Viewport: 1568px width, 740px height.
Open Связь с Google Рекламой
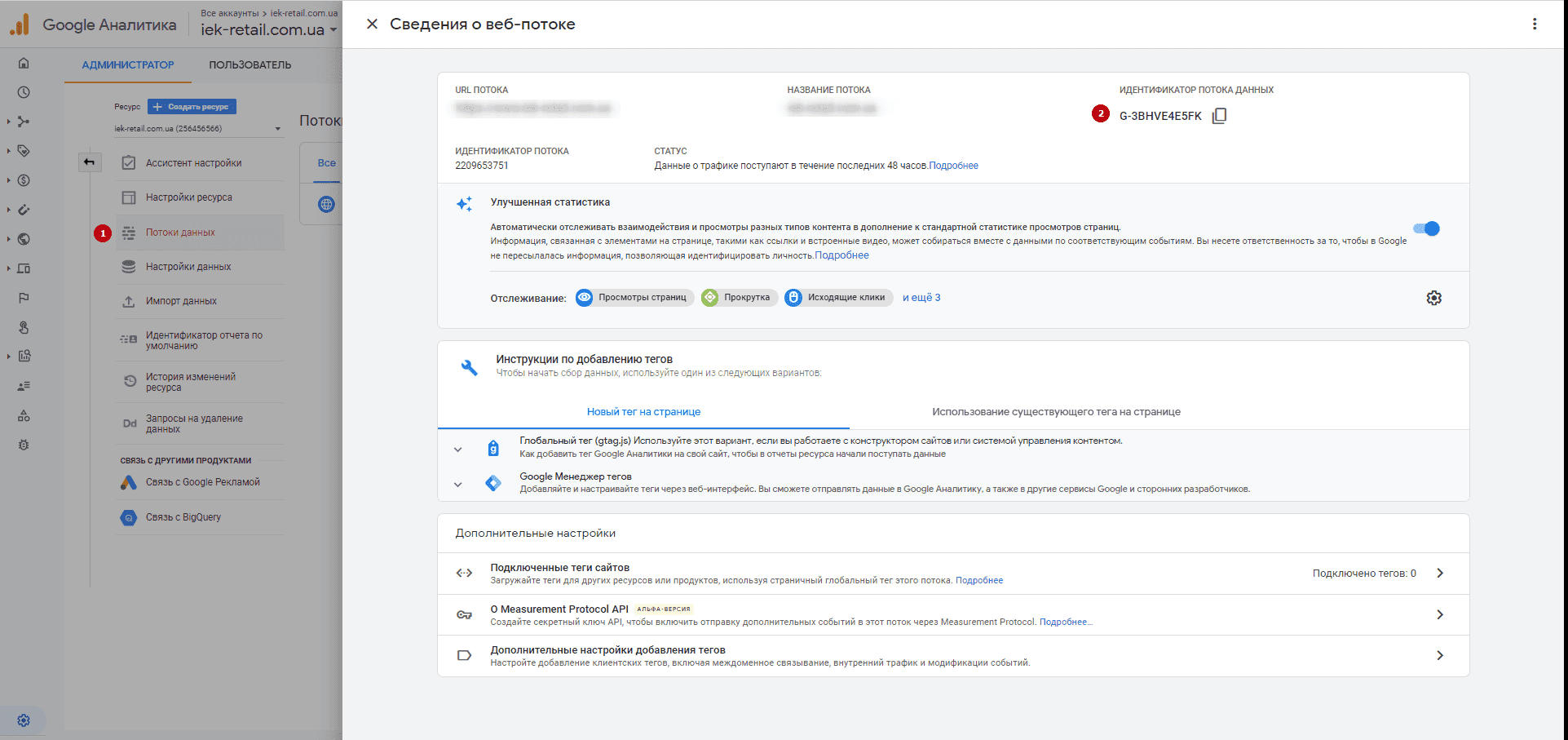pos(200,482)
